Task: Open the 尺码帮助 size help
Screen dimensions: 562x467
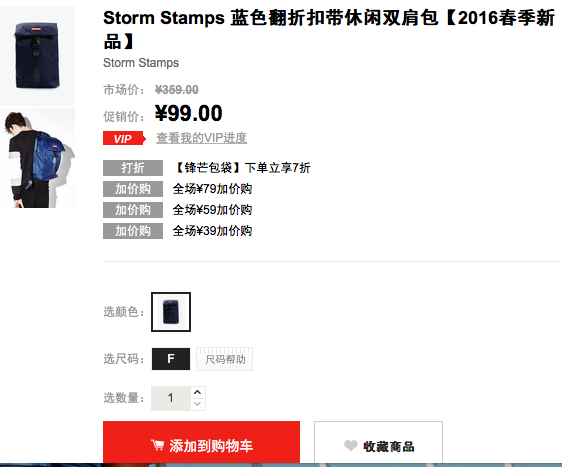Action: click(225, 359)
